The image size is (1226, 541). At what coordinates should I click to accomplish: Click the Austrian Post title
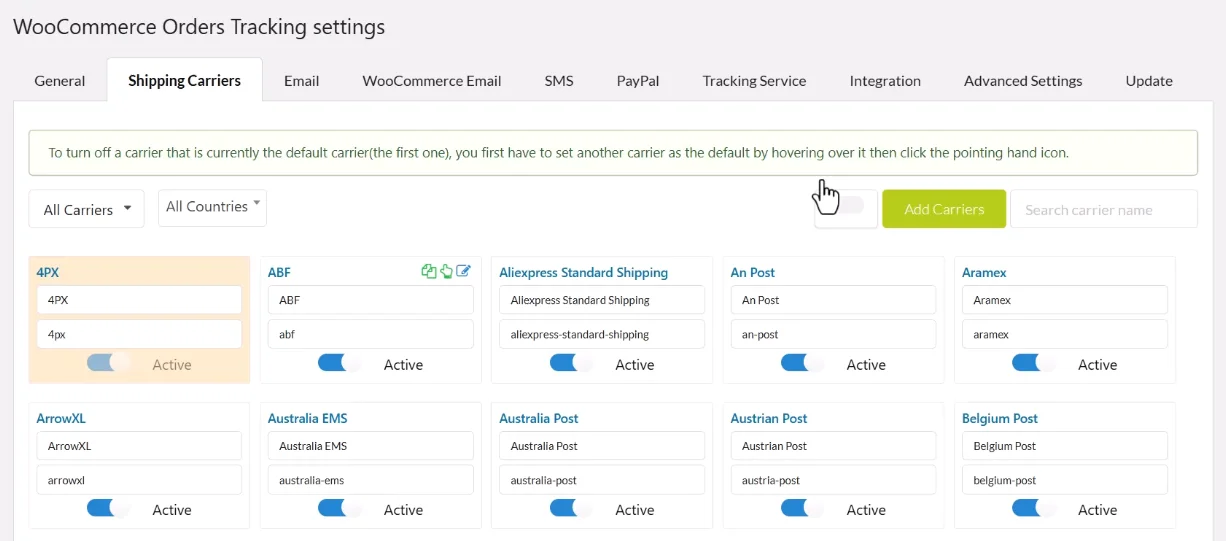click(x=769, y=418)
